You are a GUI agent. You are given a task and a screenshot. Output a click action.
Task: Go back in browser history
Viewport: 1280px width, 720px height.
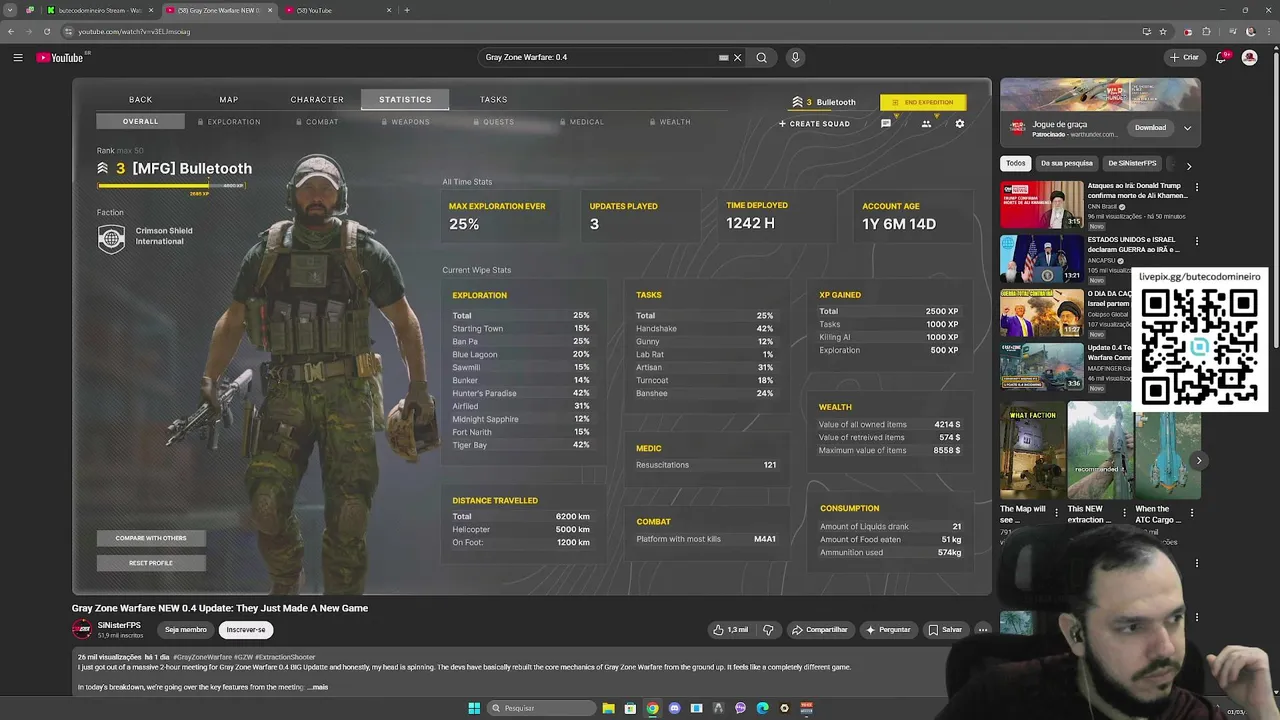[x=11, y=31]
